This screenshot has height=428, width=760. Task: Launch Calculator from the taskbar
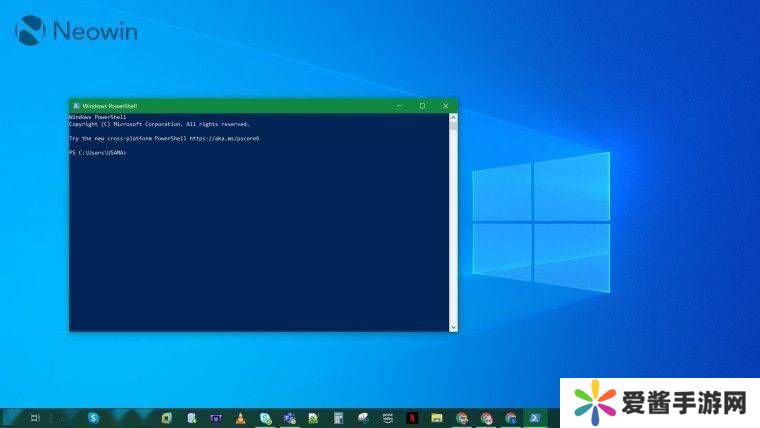click(338, 418)
